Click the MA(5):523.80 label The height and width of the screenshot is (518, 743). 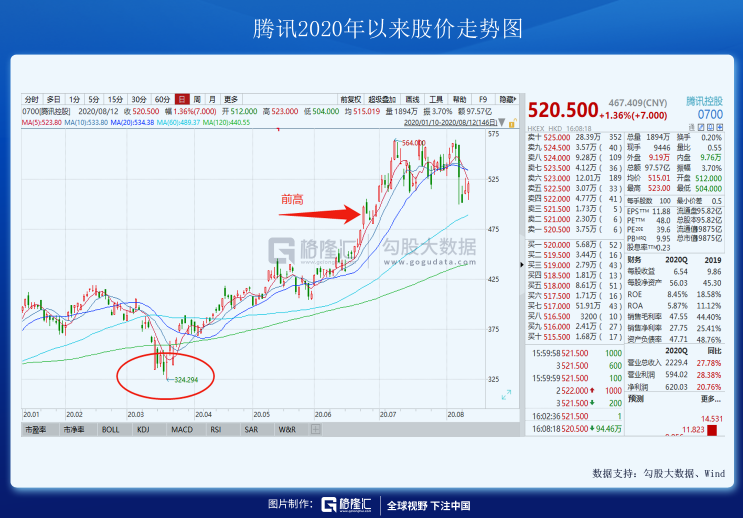point(42,123)
